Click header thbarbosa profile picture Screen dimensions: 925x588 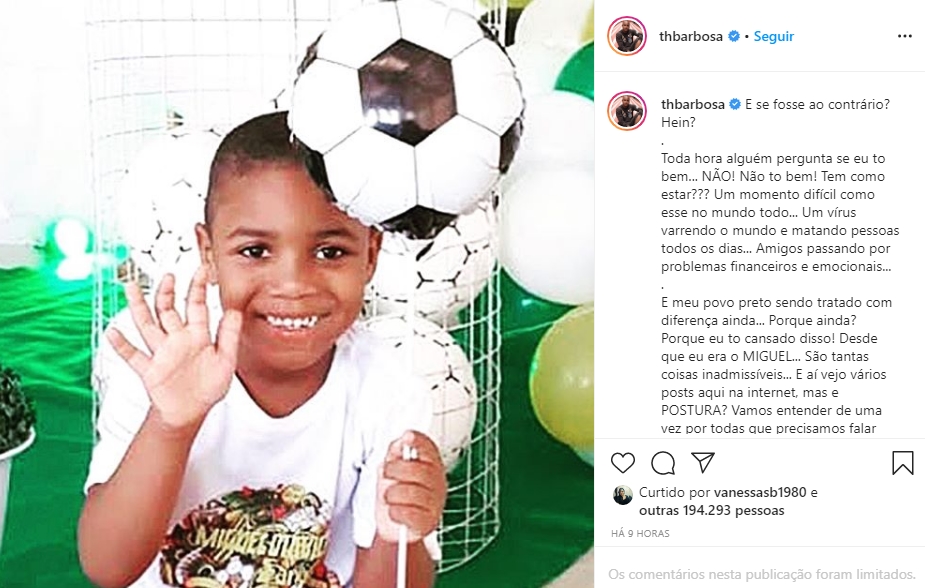(627, 36)
